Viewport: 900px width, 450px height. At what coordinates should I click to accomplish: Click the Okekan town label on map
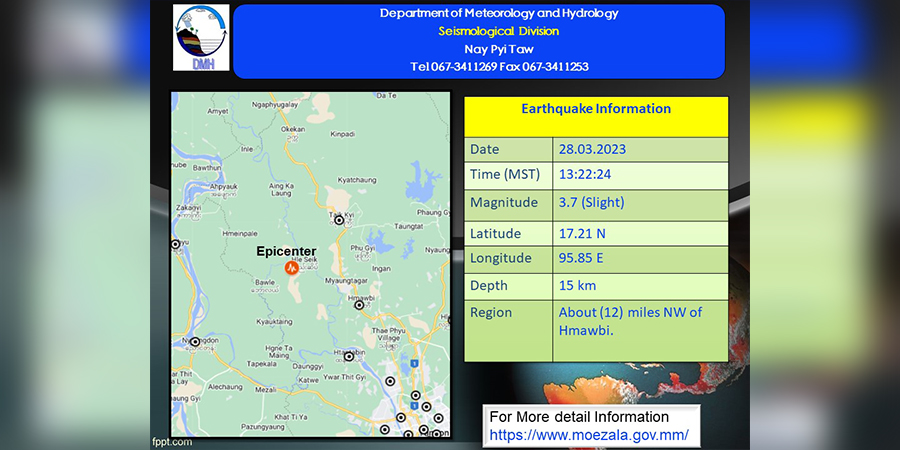coord(292,130)
